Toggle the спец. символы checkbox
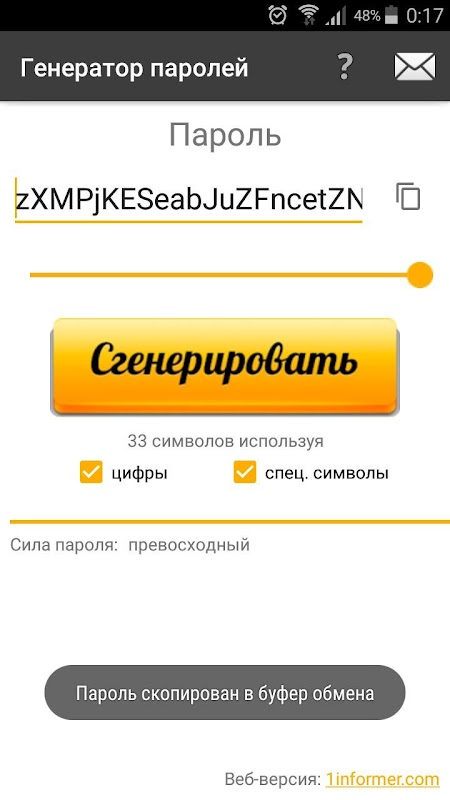450x800 pixels. pyautogui.click(x=244, y=472)
